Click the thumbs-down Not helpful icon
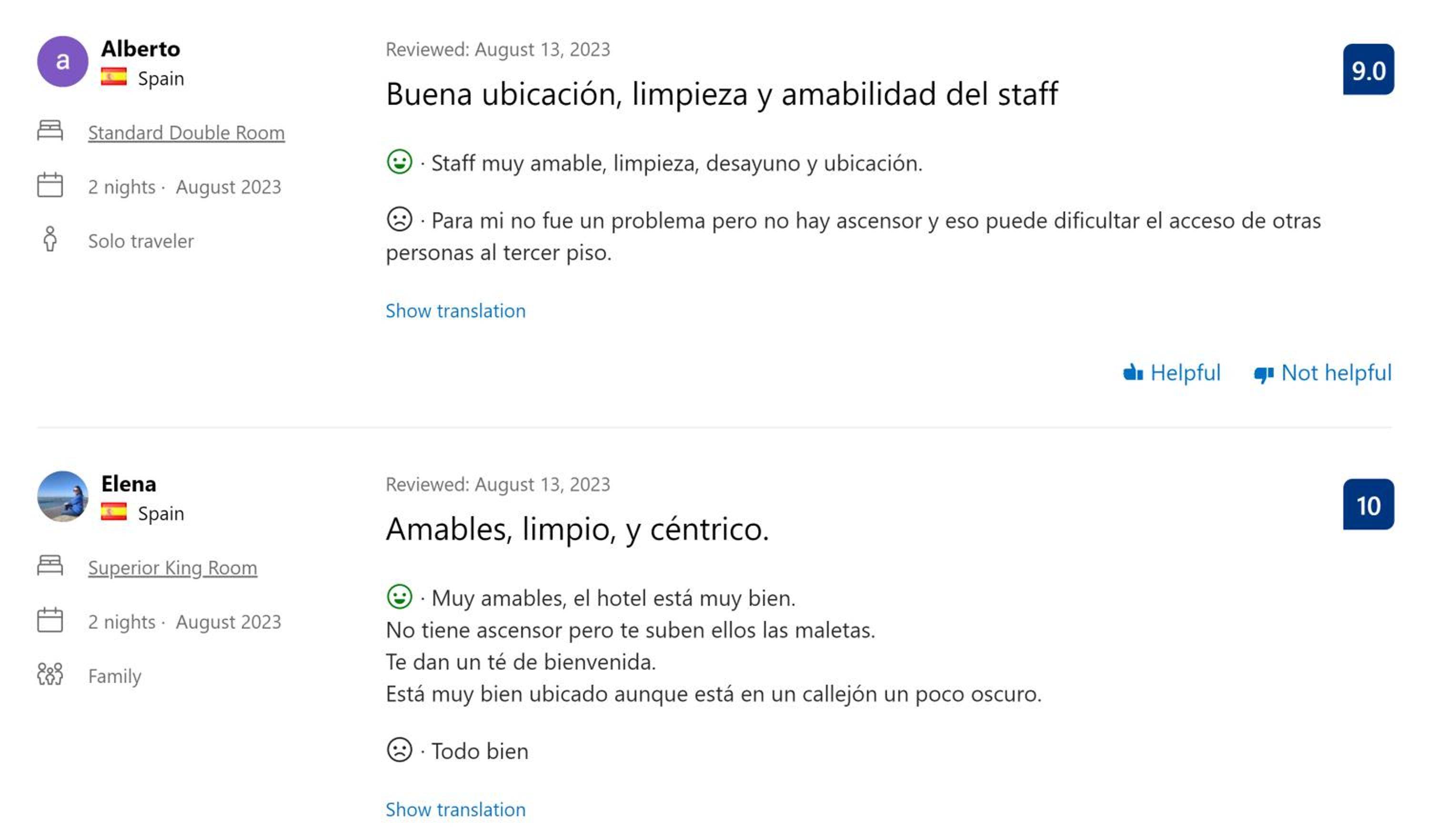The height and width of the screenshot is (840, 1429). [1263, 373]
